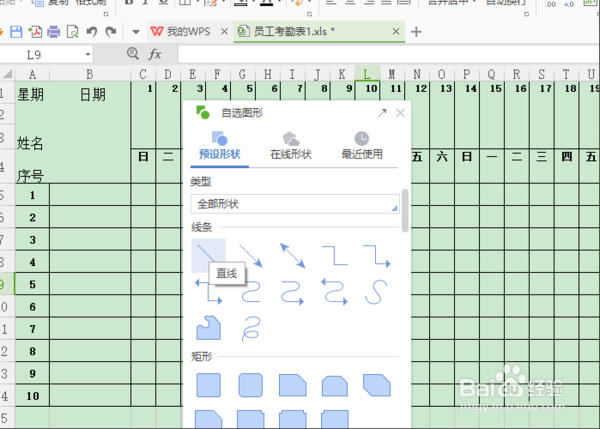This screenshot has height=429, width=600.
Task: Click the L9 Name Box
Action: coord(42,55)
